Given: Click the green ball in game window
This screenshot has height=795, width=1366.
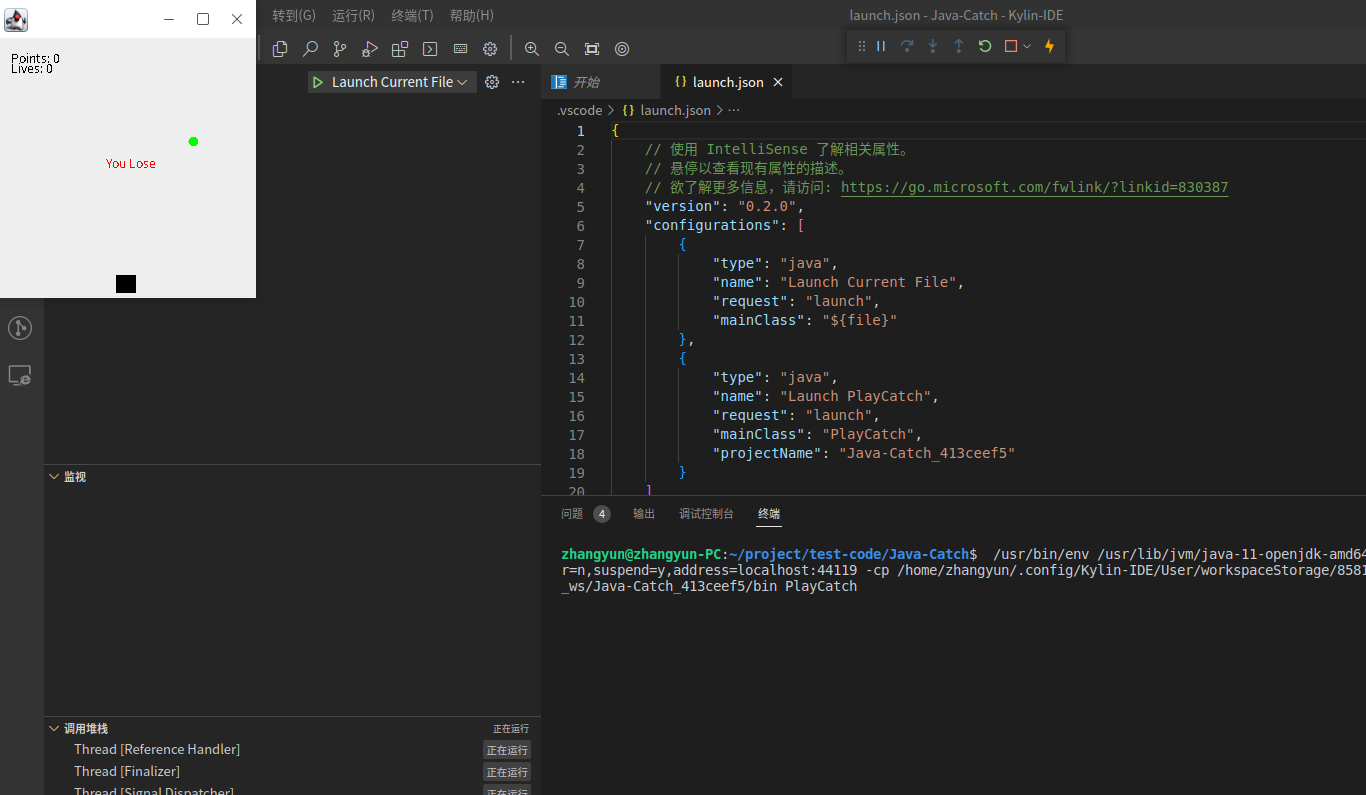Looking at the screenshot, I should coord(194,141).
